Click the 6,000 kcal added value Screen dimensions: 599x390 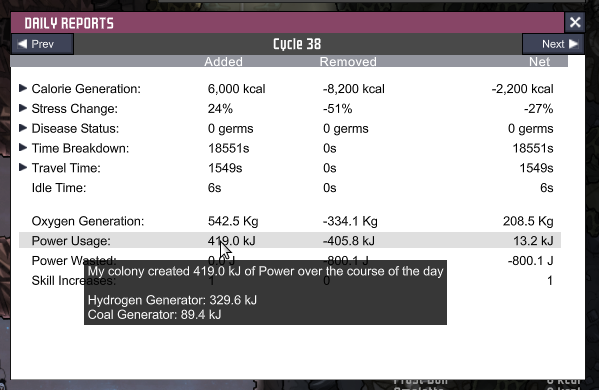[236, 89]
